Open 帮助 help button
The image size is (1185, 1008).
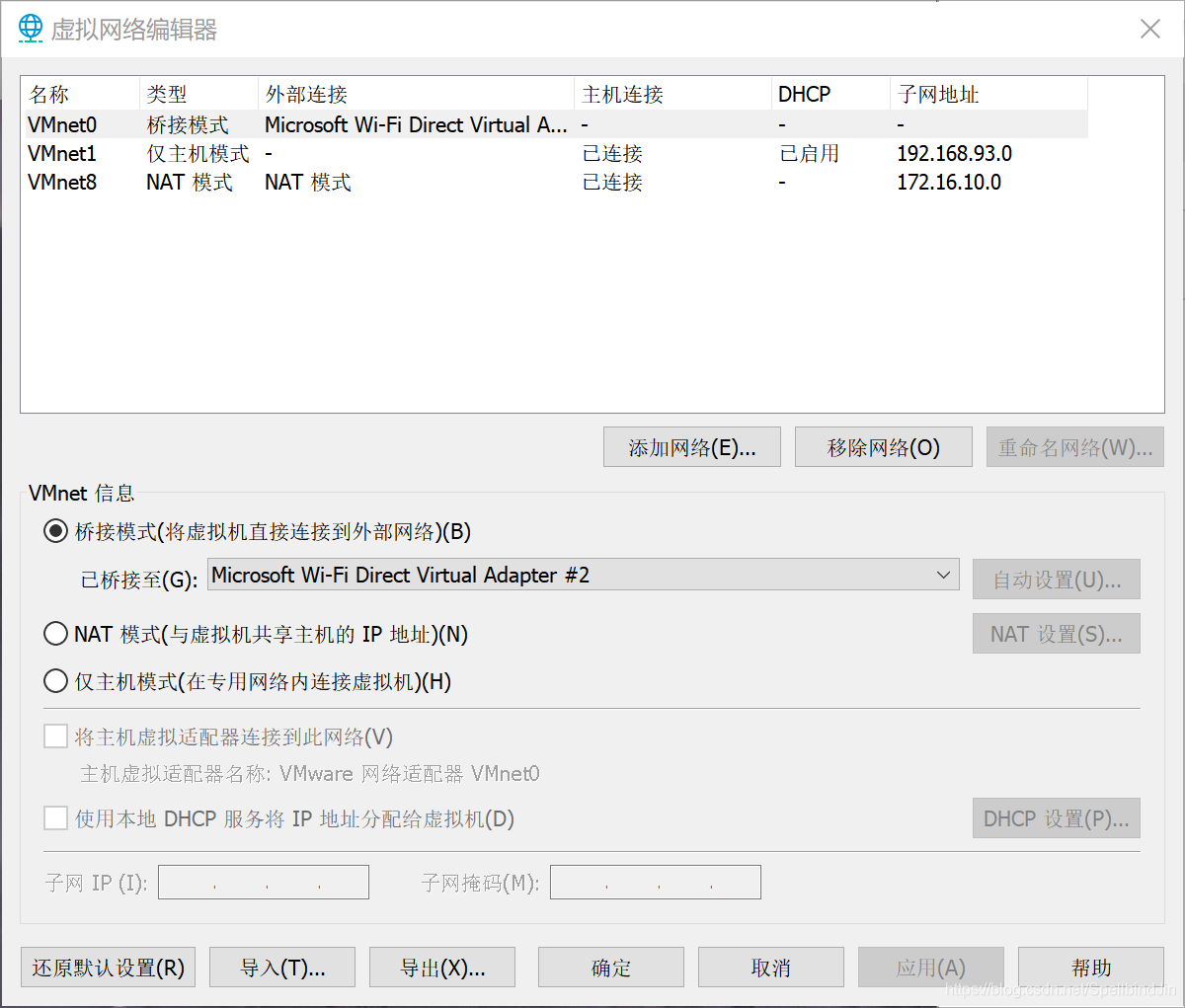[x=1091, y=968]
